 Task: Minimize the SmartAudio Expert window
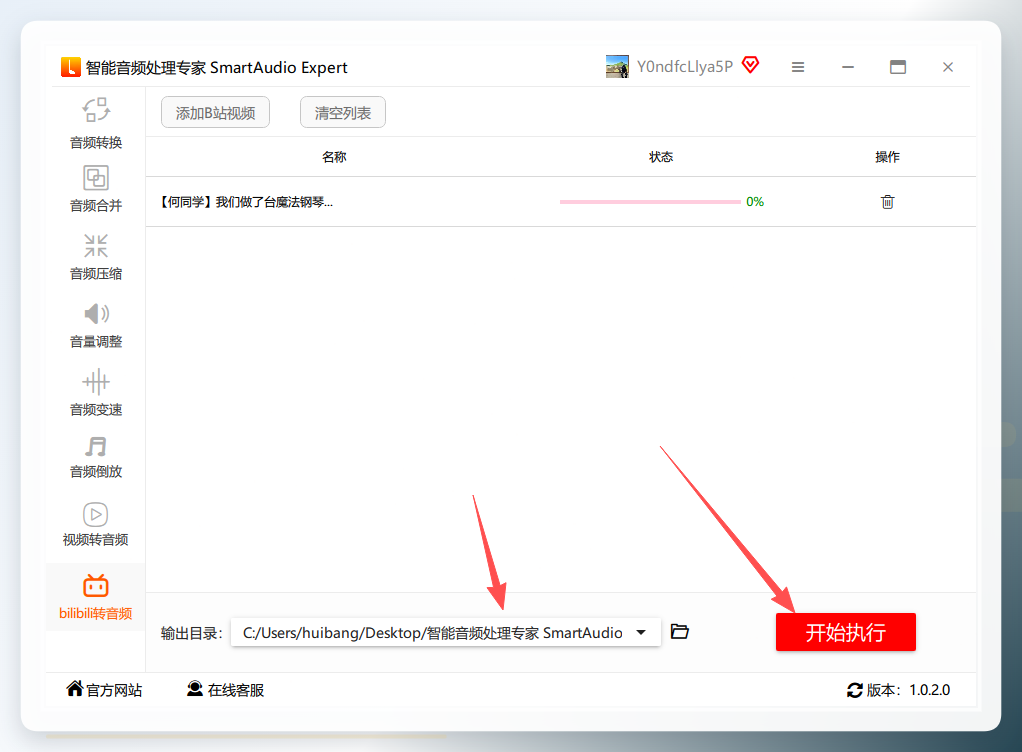848,67
